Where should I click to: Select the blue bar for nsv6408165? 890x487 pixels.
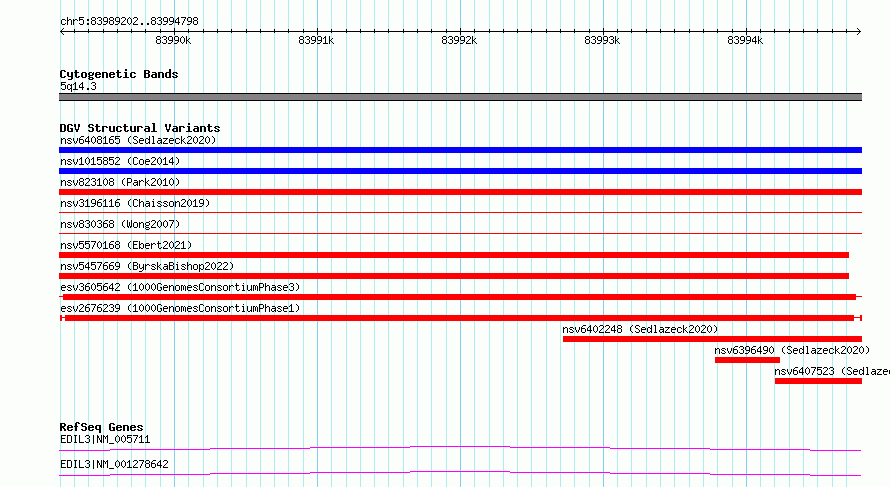[x=460, y=150]
